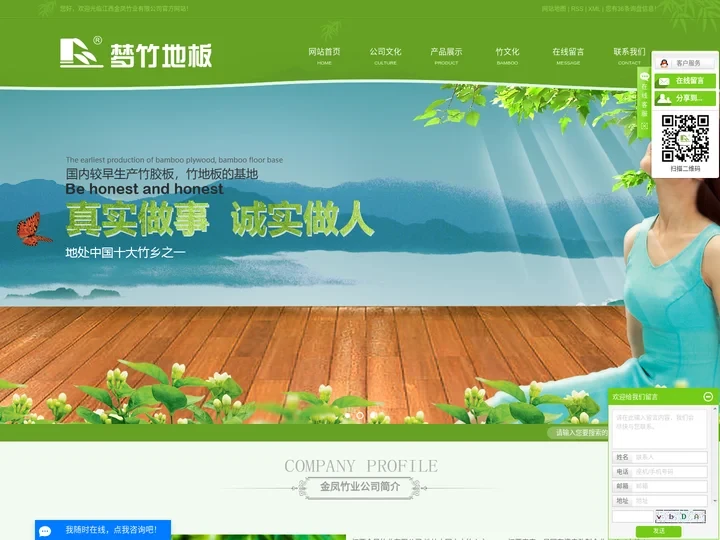
Task: Click the 网站地图 link in top bar
Action: (554, 8)
